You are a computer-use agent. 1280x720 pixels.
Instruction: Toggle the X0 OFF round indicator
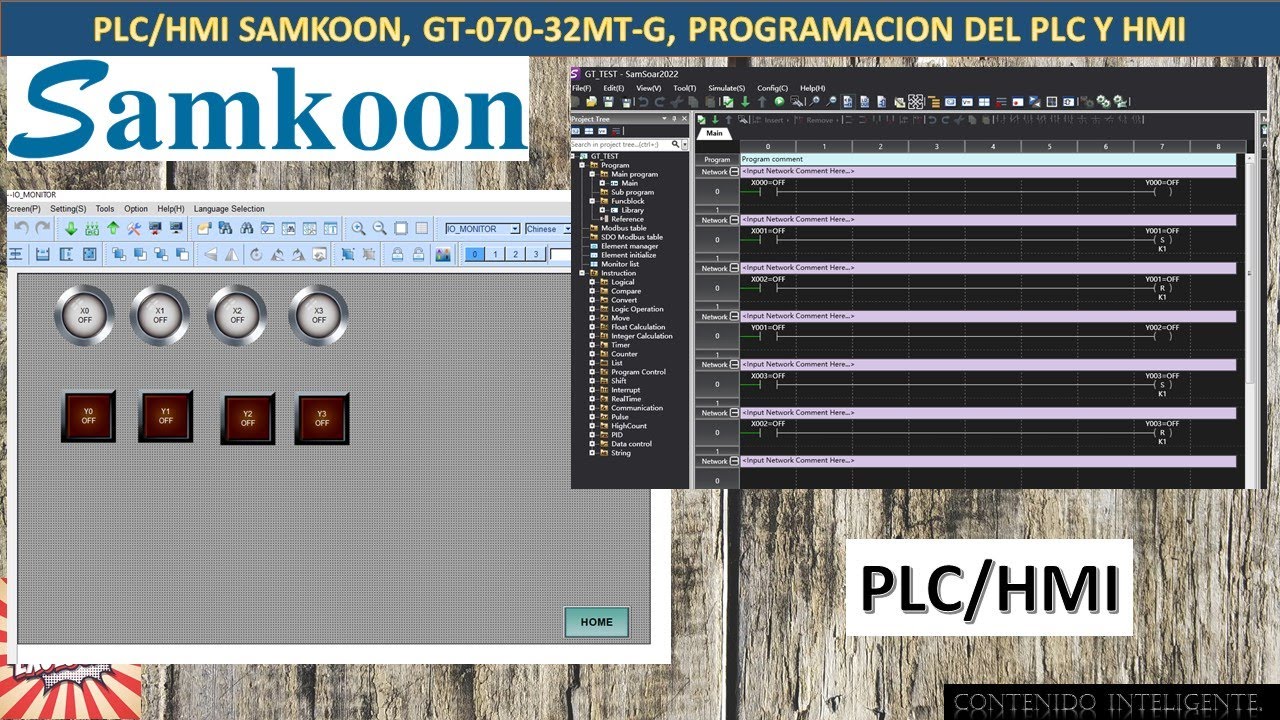pos(85,315)
